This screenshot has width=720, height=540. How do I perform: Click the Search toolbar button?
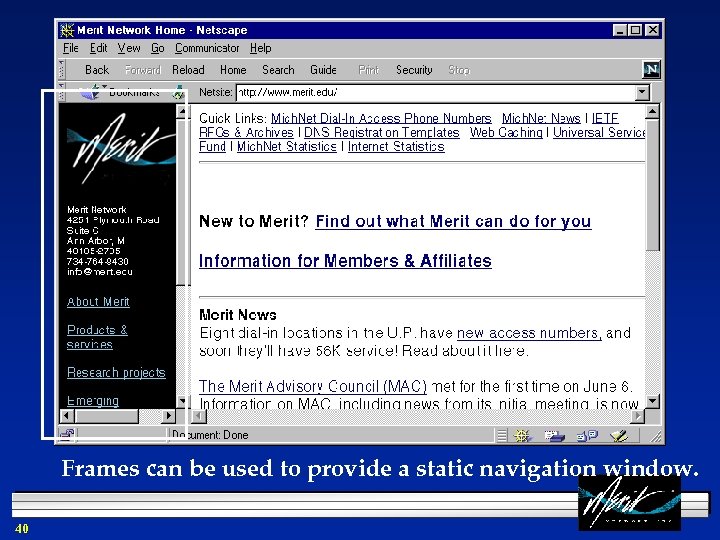point(278,70)
